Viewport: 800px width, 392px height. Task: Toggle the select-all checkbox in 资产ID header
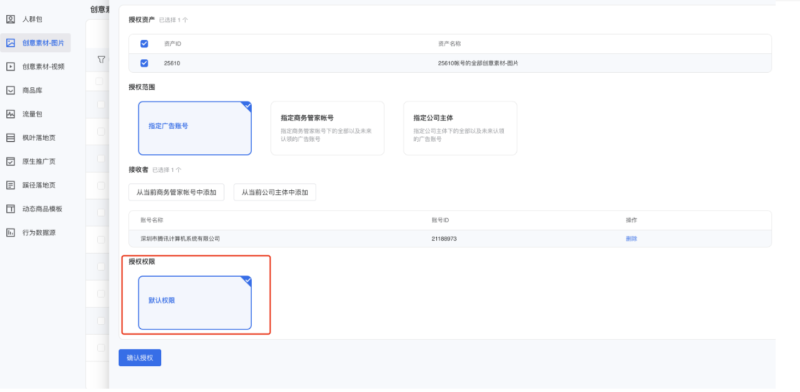click(144, 44)
